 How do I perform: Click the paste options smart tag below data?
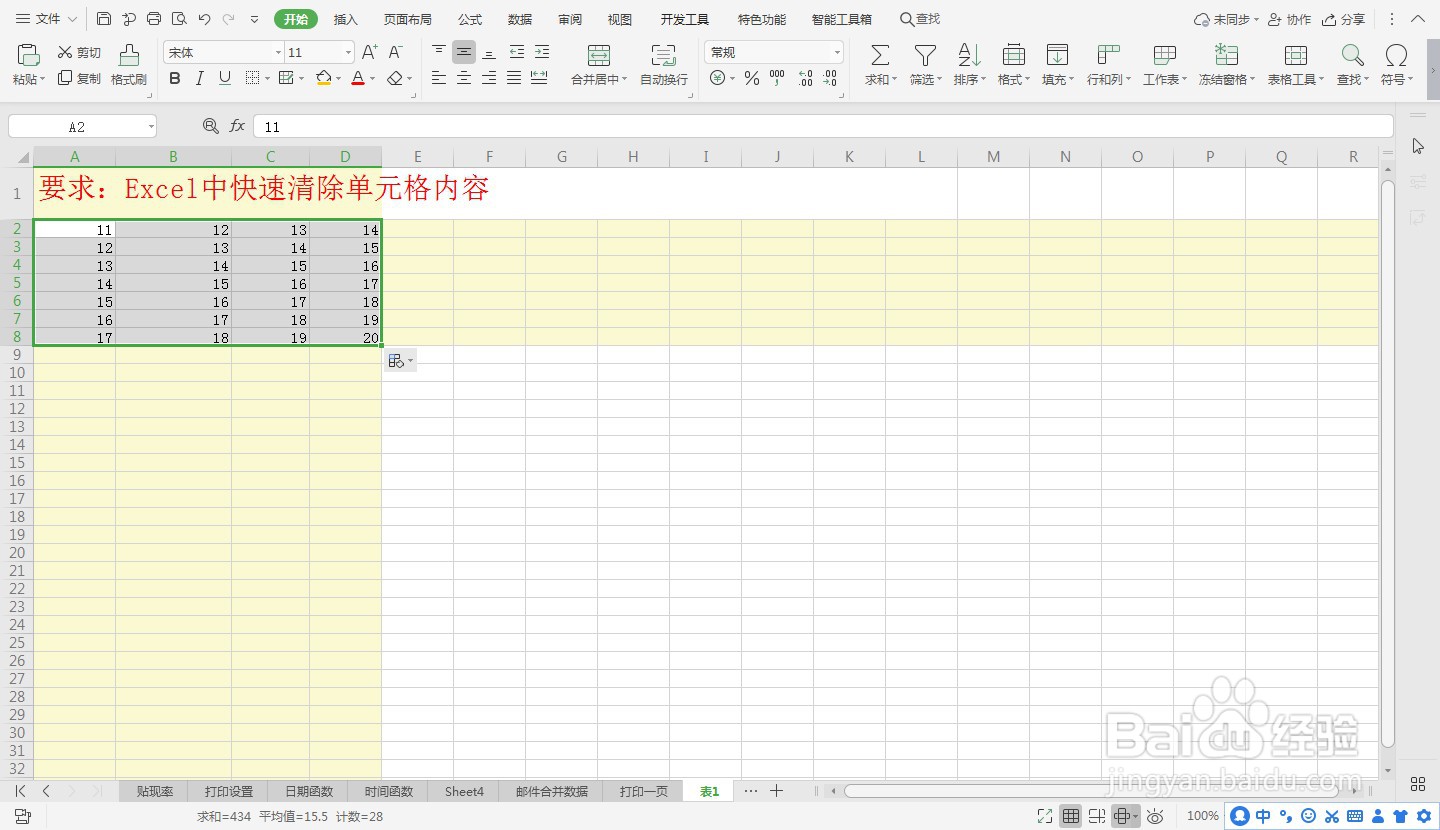pyautogui.click(x=400, y=361)
